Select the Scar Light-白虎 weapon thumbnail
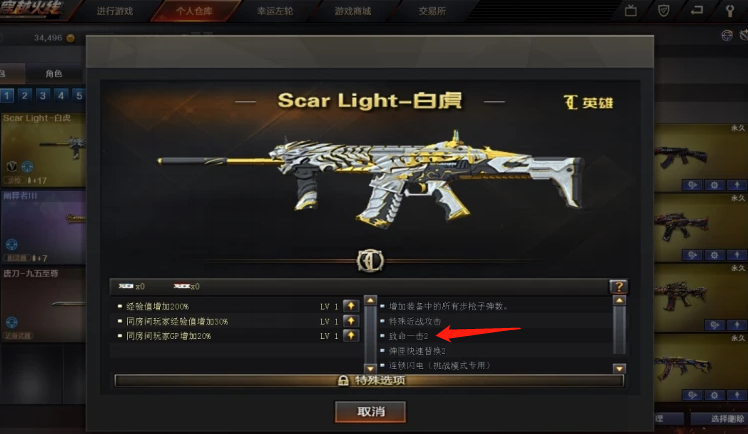This screenshot has height=434, width=748. (x=43, y=149)
